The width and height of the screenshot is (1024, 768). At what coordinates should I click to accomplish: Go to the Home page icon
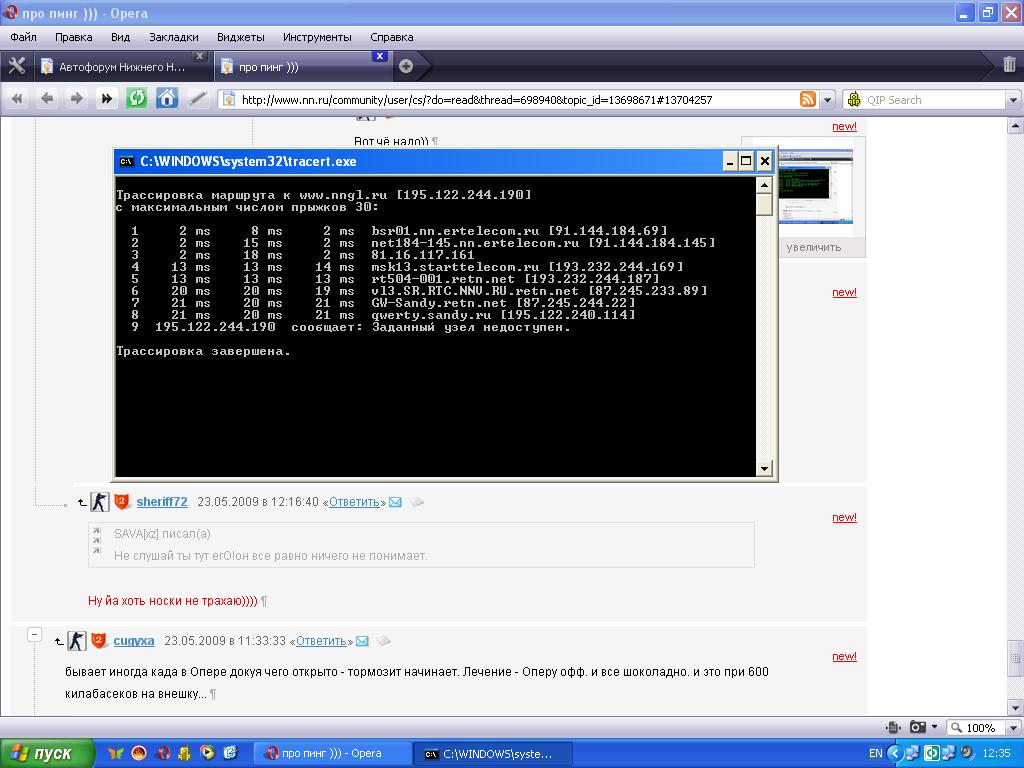[167, 98]
